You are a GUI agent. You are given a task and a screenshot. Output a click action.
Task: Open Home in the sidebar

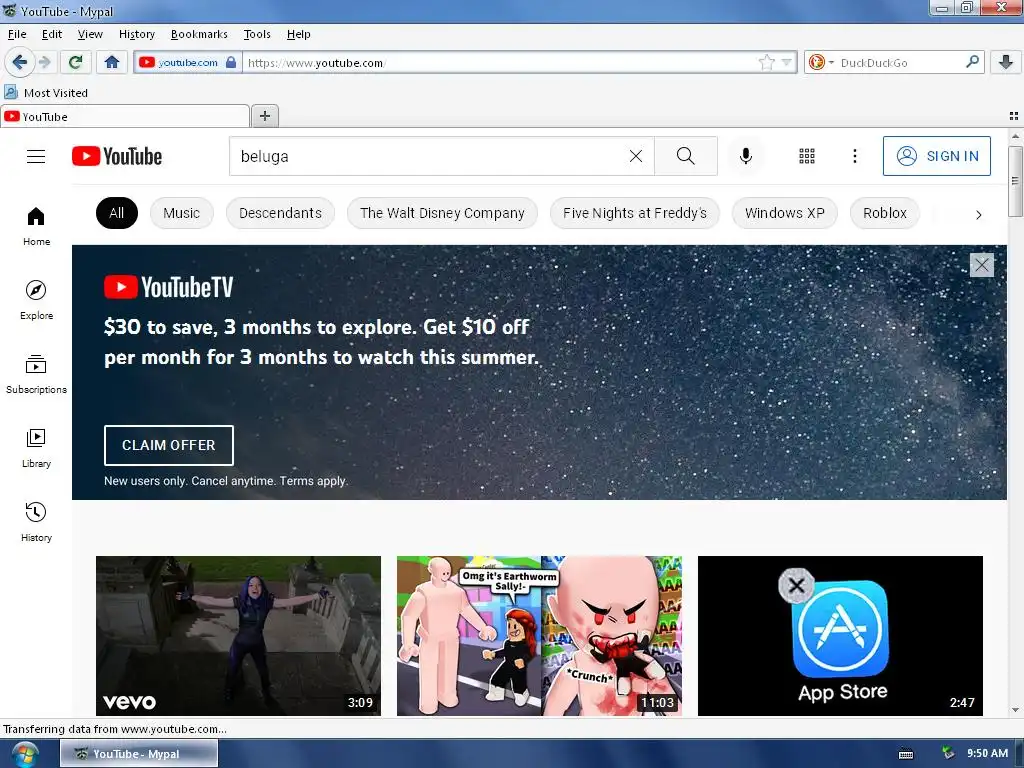pos(37,226)
